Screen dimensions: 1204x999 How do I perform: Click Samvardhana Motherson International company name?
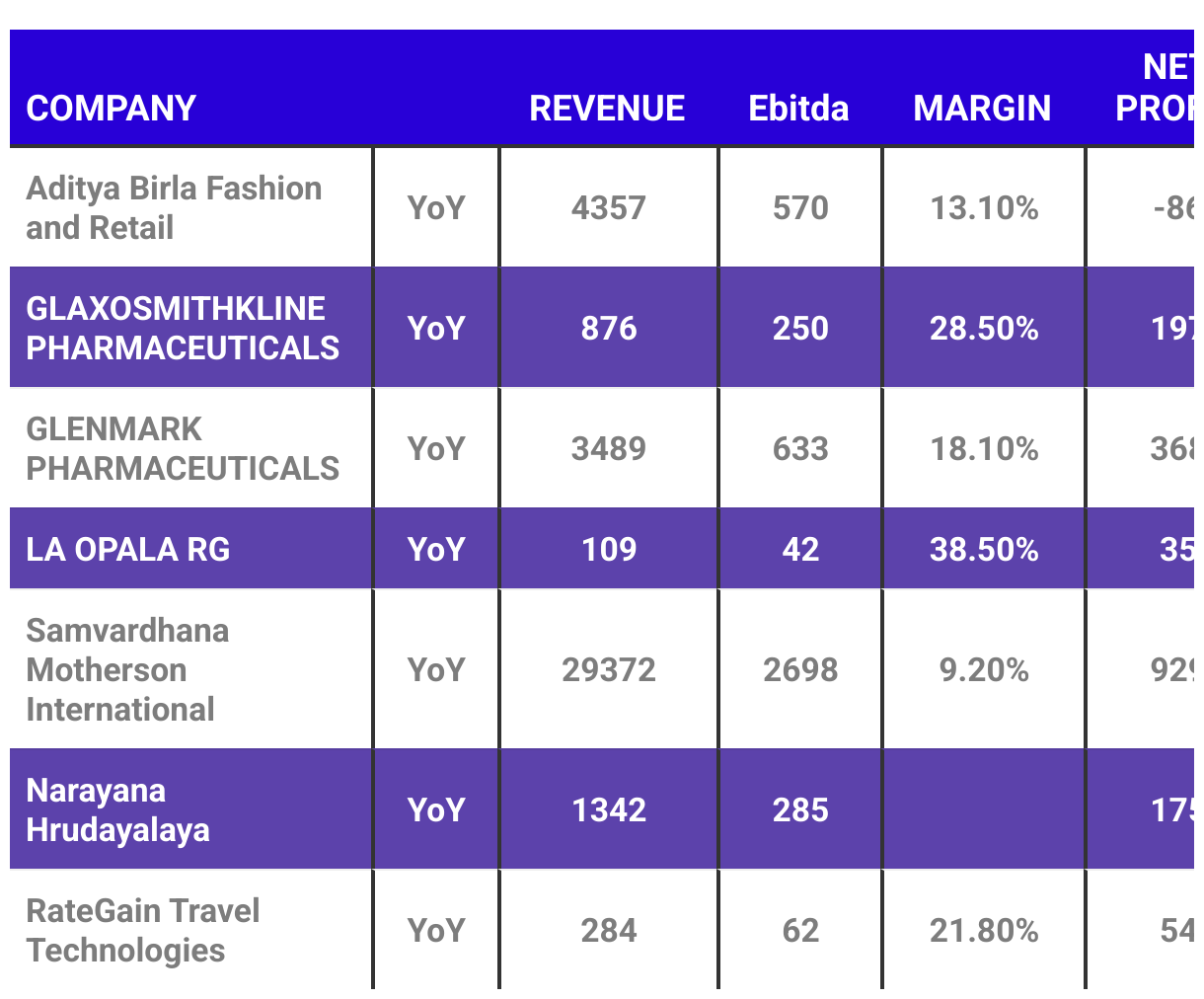coord(127,669)
